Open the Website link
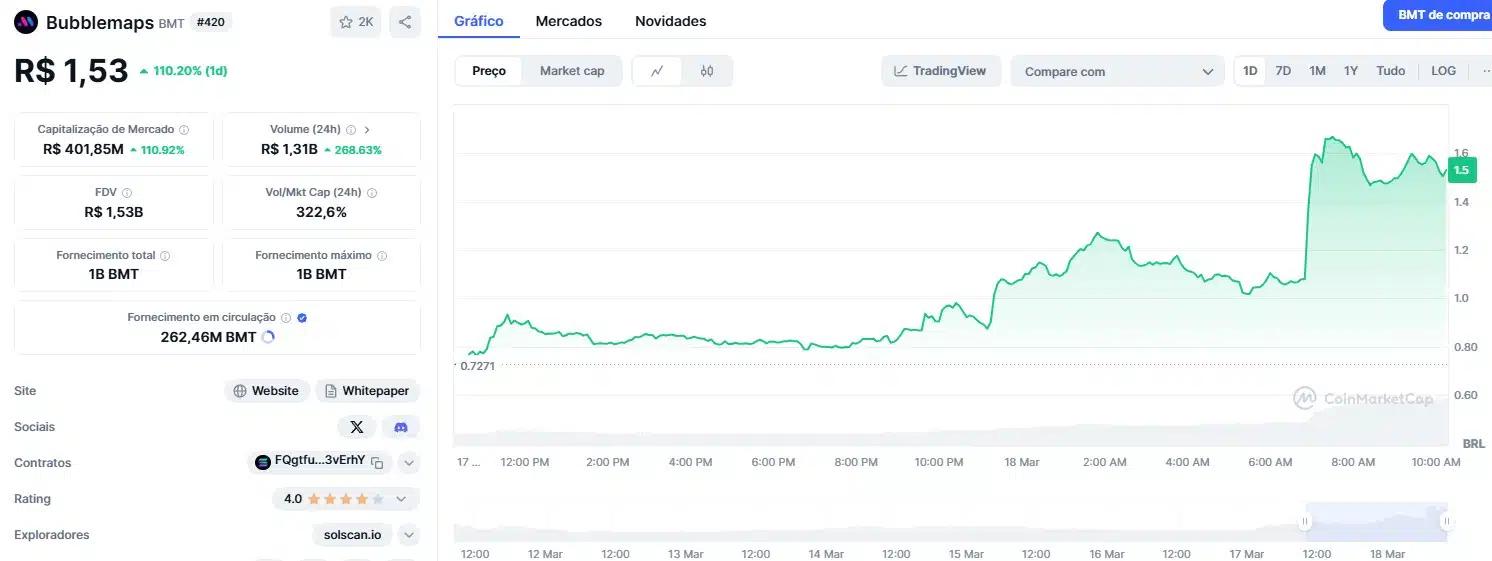 tap(266, 391)
